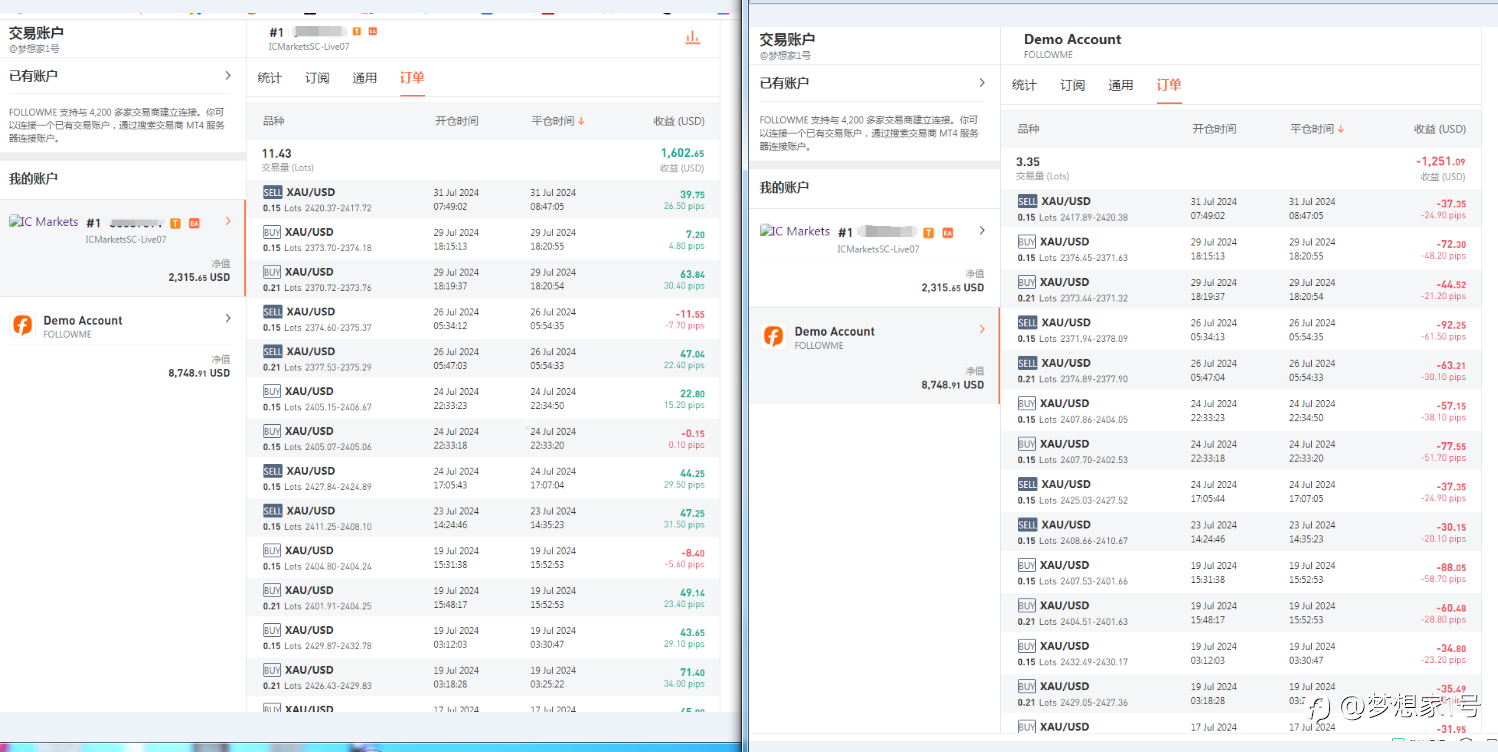Open the Demo Account chevron in right window
Image resolution: width=1498 pixels, height=752 pixels.
[x=982, y=329]
